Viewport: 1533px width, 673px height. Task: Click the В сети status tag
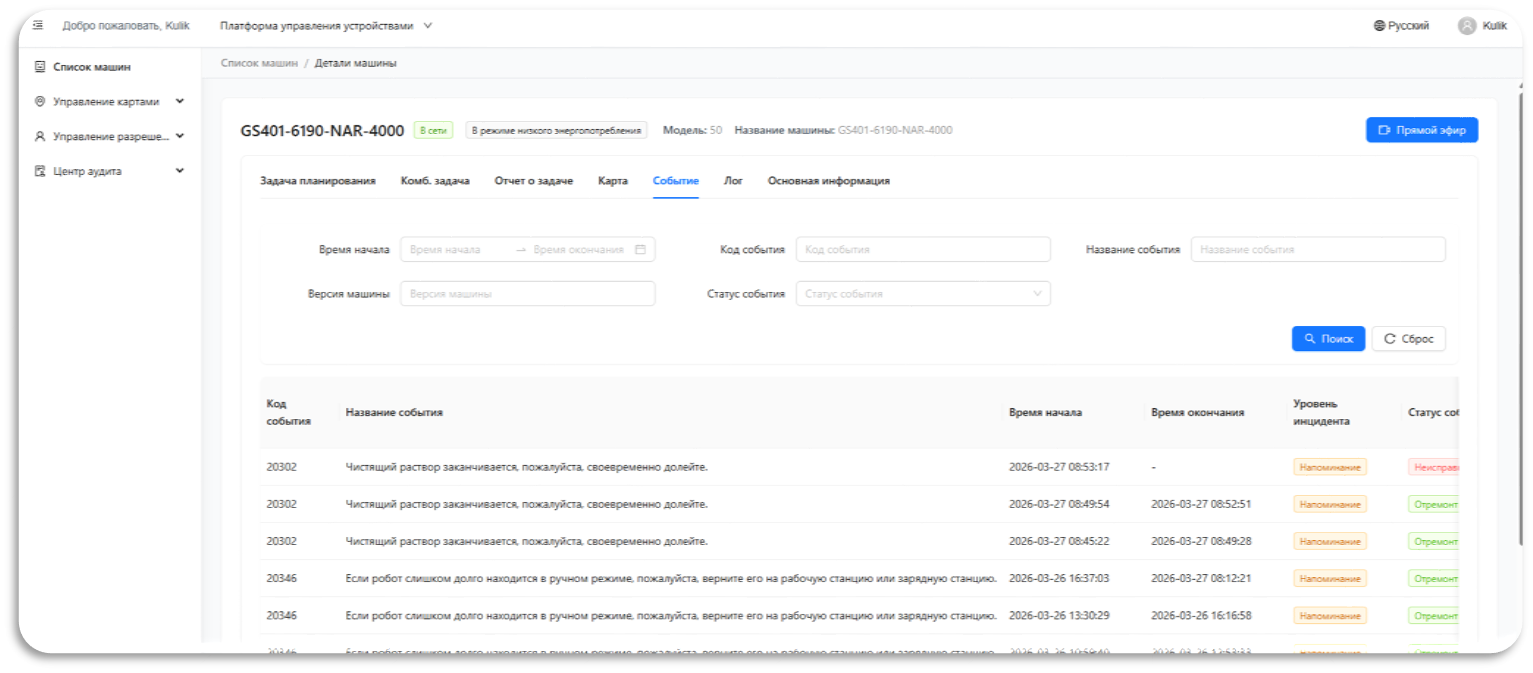coord(434,130)
